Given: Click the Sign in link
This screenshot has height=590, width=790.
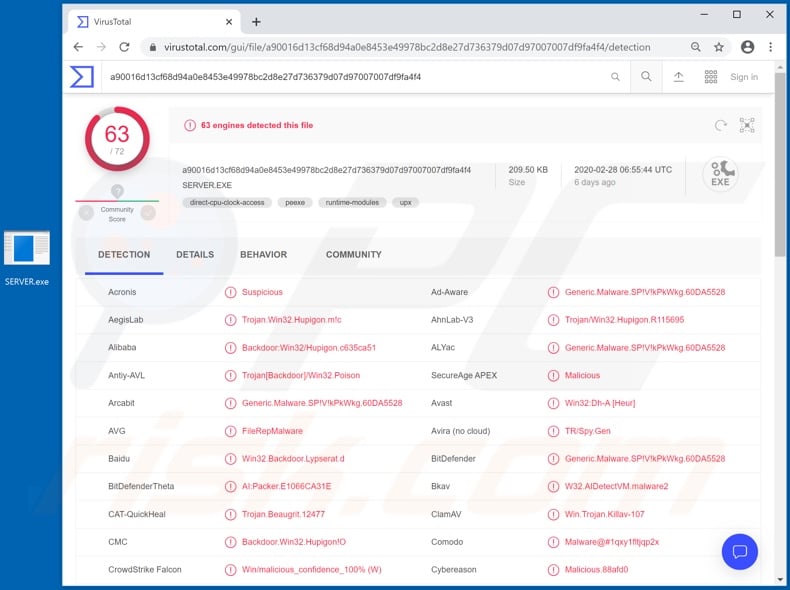Looking at the screenshot, I should pyautogui.click(x=744, y=77).
